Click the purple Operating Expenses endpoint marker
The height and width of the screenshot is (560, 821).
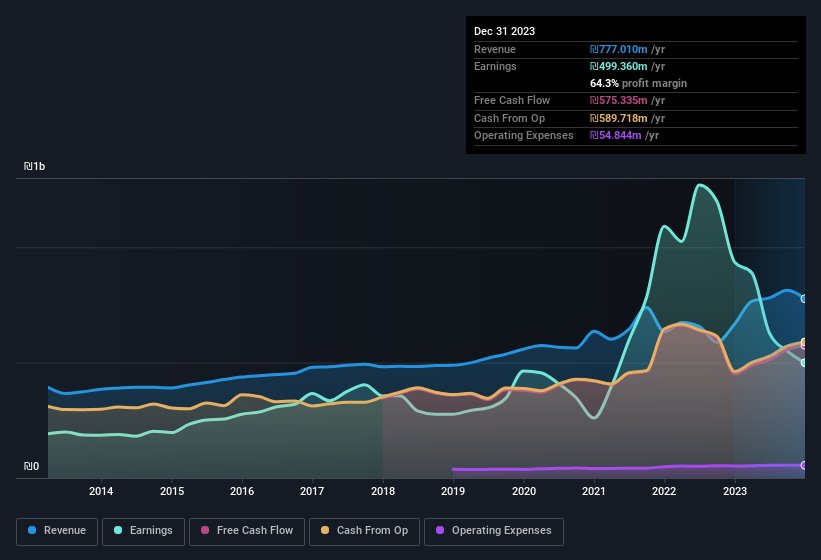coord(804,465)
